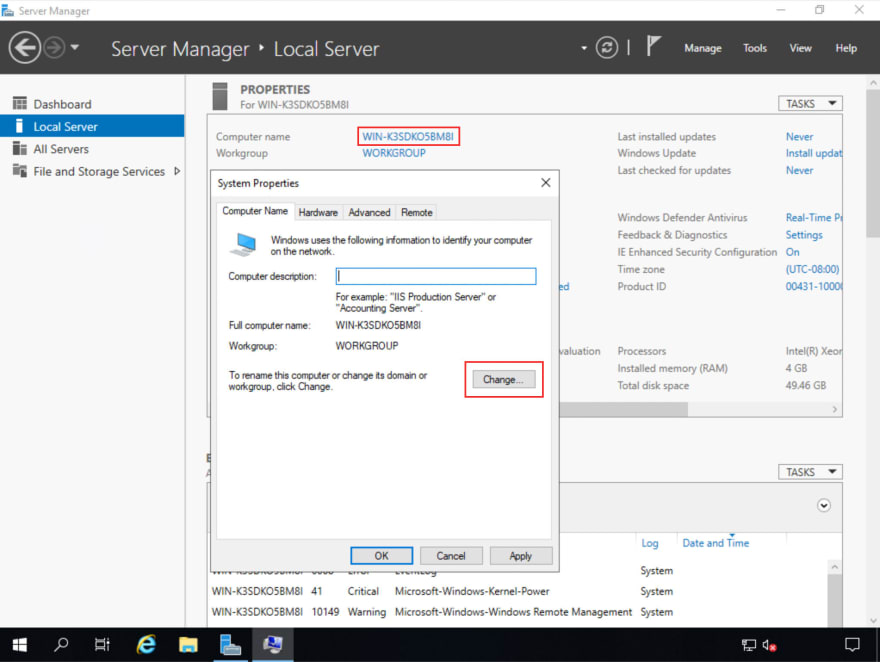
Task: Click OK in System Properties dialog
Action: coord(382,556)
